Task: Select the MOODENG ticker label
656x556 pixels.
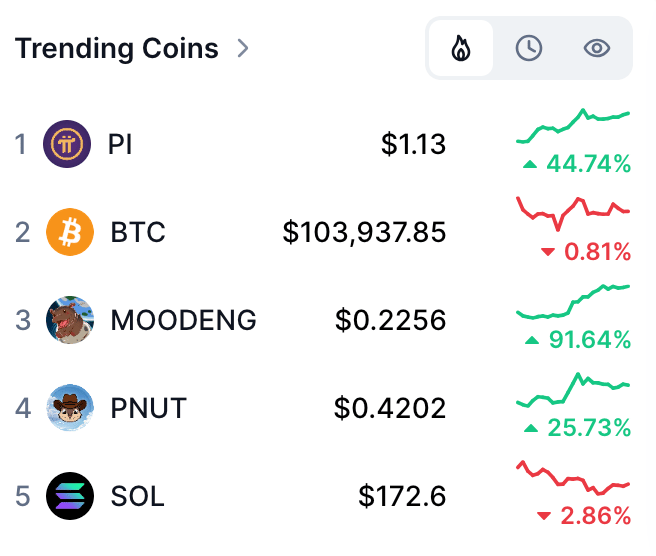Action: pos(184,320)
